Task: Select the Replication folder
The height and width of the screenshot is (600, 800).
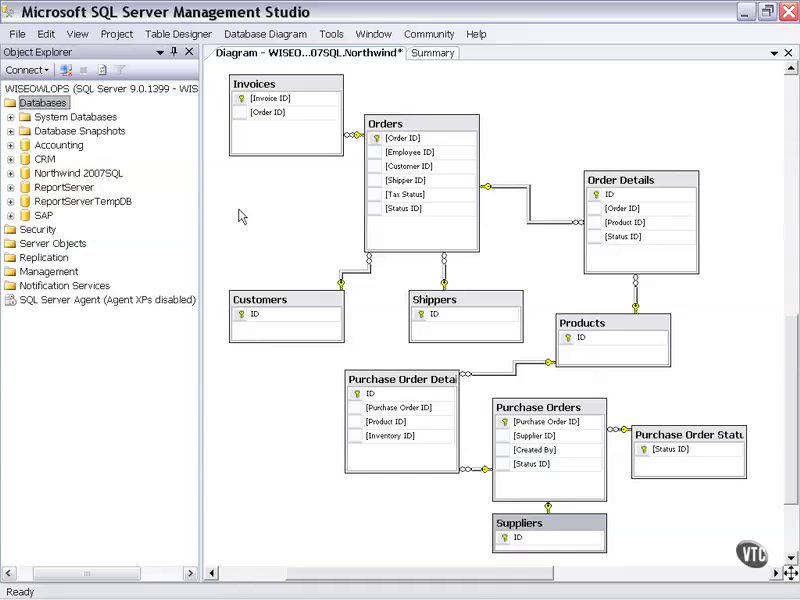Action: [x=44, y=258]
